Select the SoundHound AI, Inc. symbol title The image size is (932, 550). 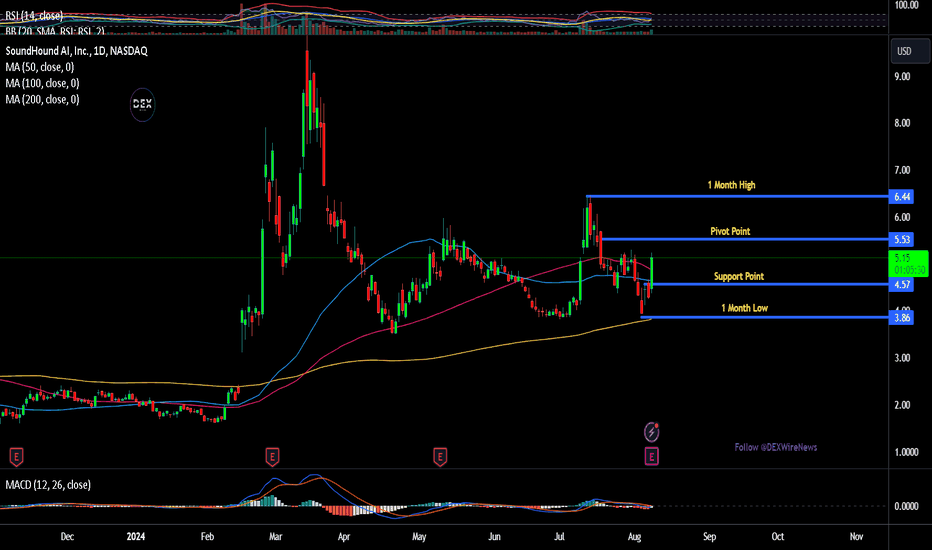point(76,51)
